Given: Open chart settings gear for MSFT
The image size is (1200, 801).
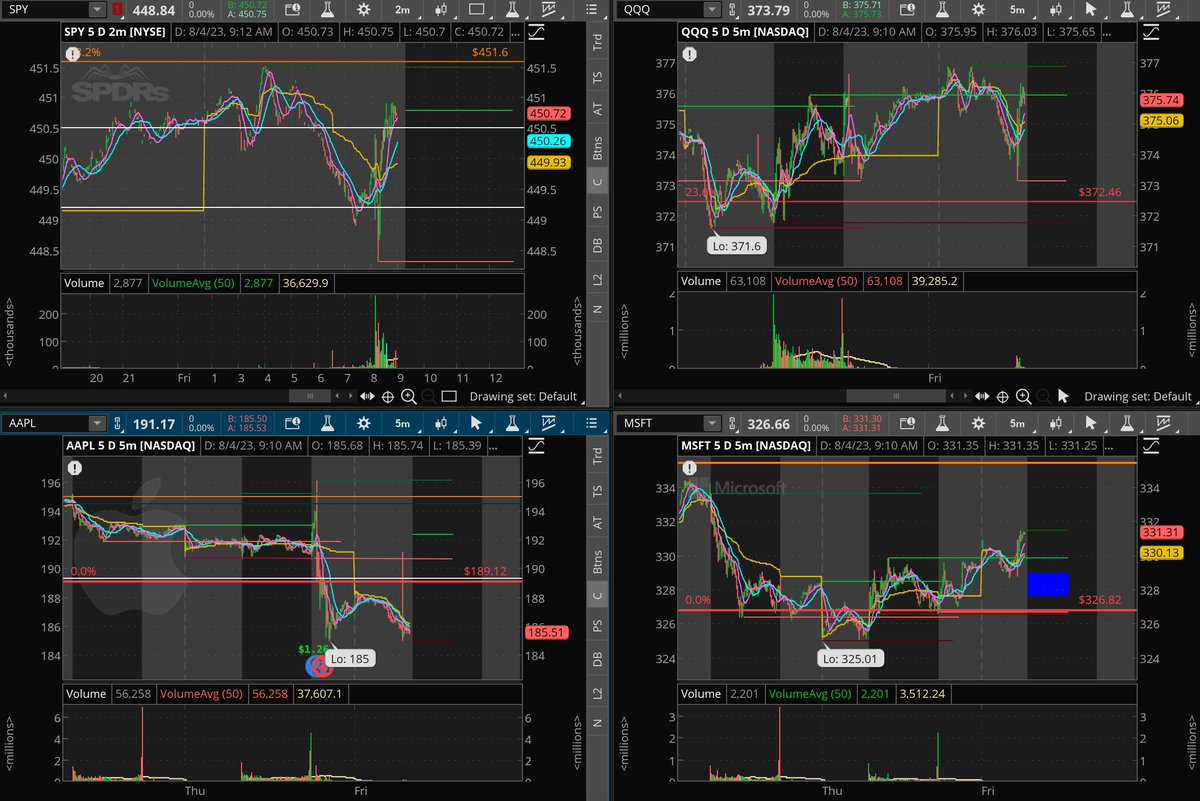Looking at the screenshot, I should pos(977,423).
